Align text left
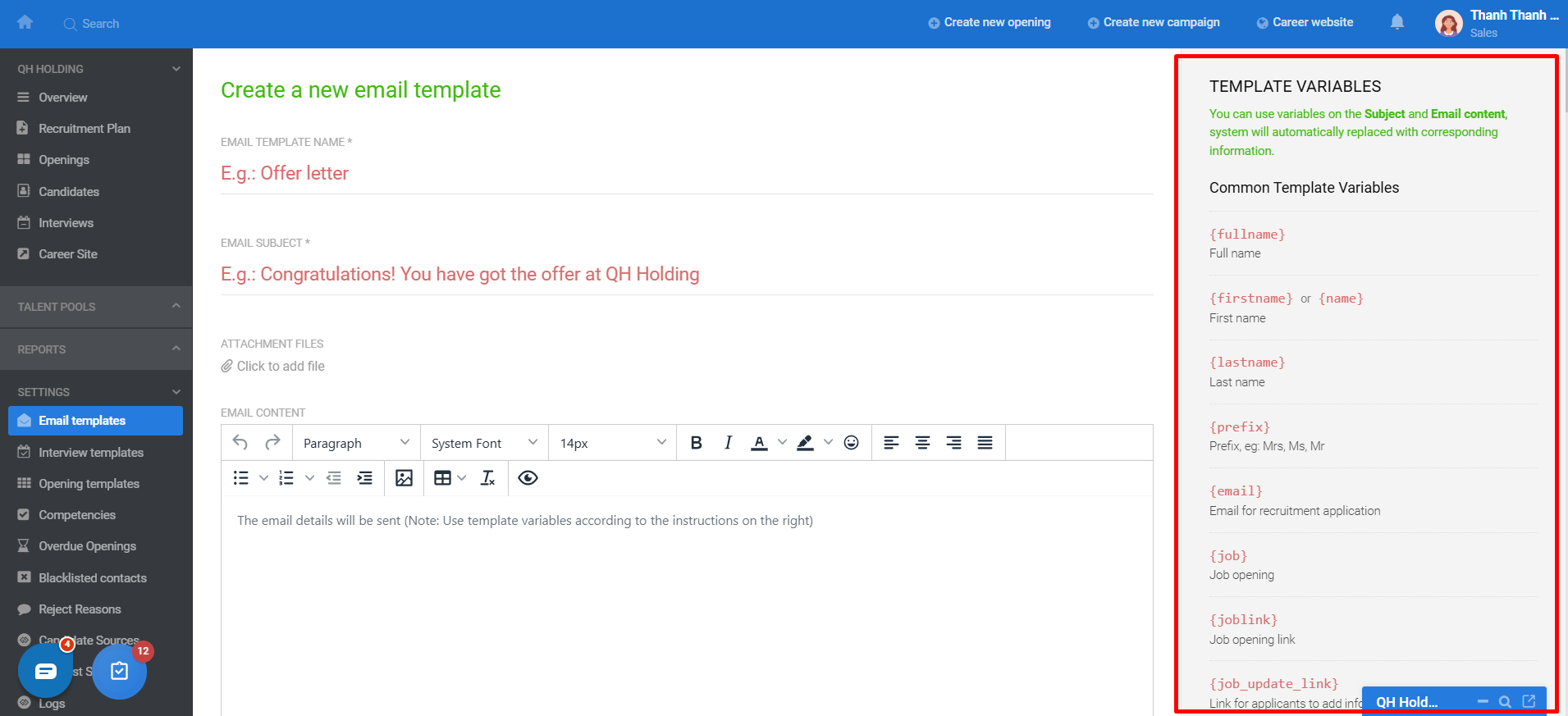Screen dimensions: 1568x716 click(891, 443)
